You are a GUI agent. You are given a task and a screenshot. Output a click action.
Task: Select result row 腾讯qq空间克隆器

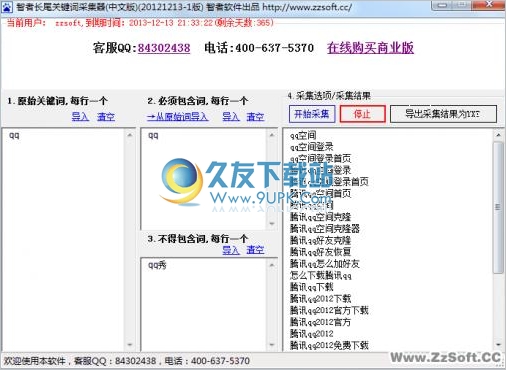click(325, 229)
